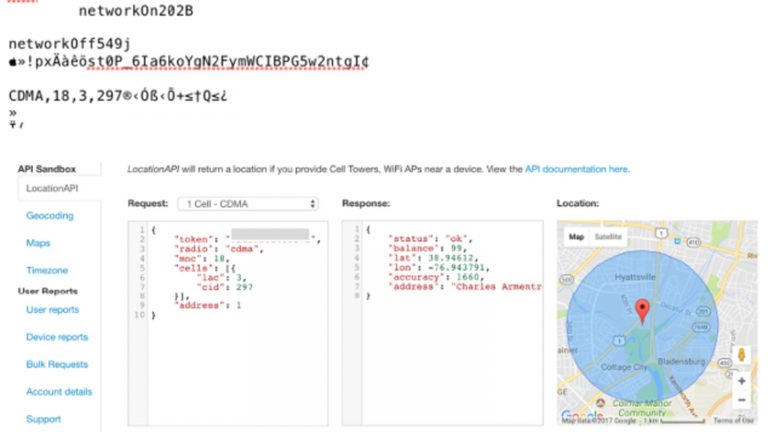
Task: Zoom in the map with plus button
Action: [741, 381]
